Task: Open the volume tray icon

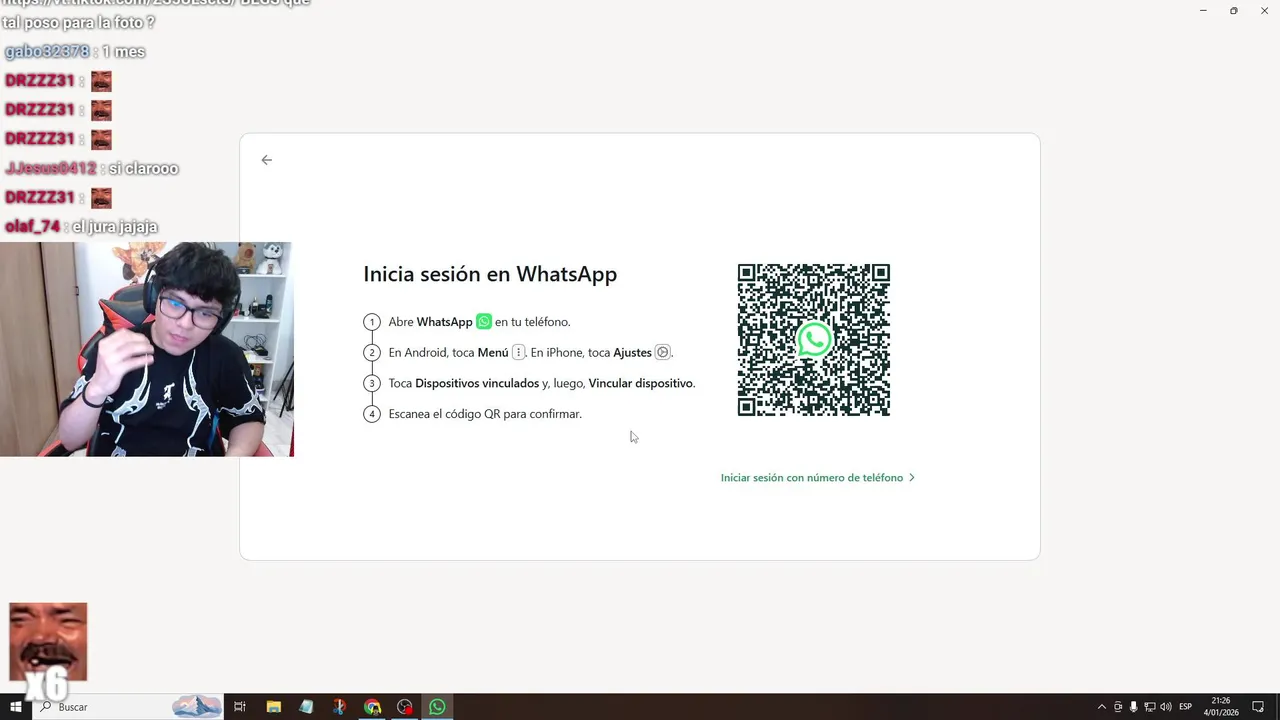Action: (x=1166, y=707)
